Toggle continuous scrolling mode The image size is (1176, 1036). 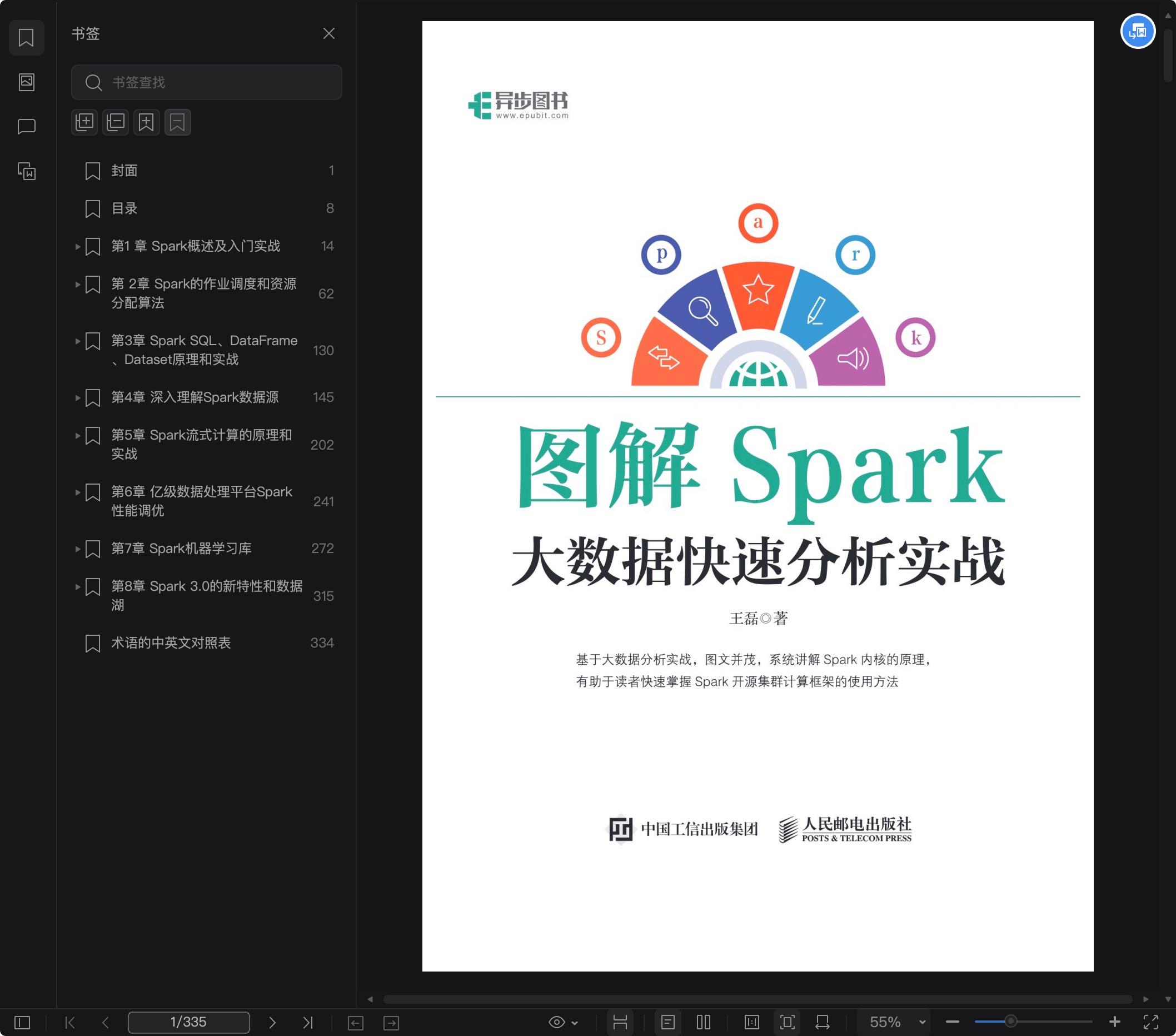click(620, 1022)
